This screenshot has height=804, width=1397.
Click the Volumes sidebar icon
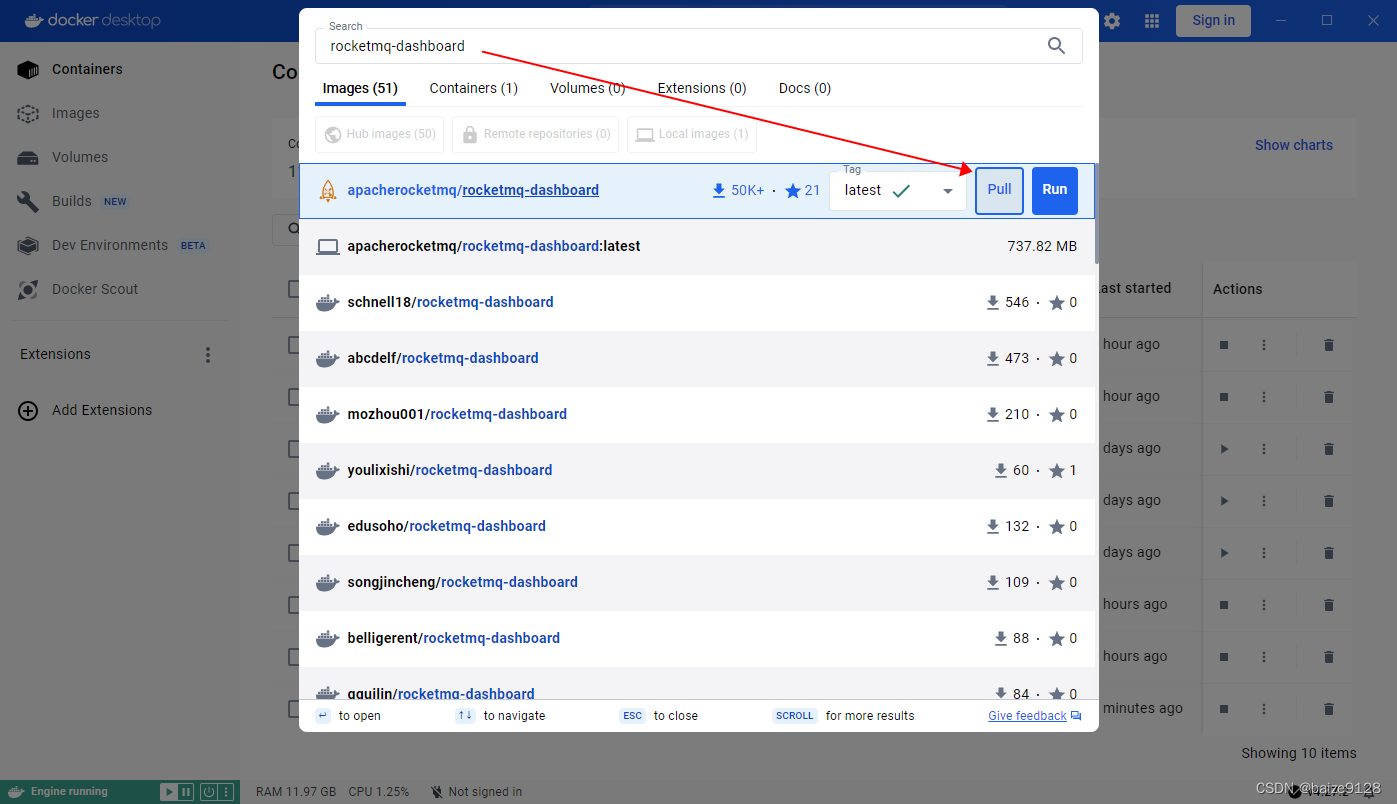click(x=28, y=157)
